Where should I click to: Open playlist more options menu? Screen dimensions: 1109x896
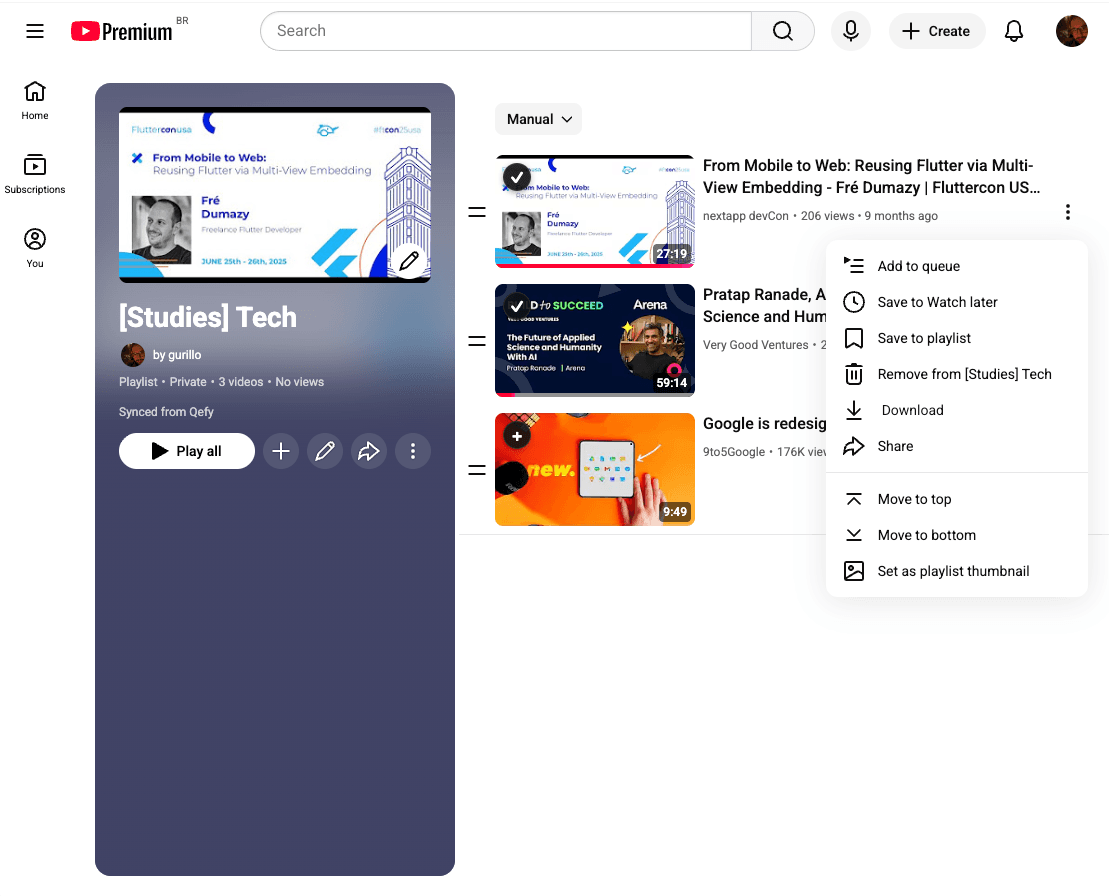[x=413, y=451]
